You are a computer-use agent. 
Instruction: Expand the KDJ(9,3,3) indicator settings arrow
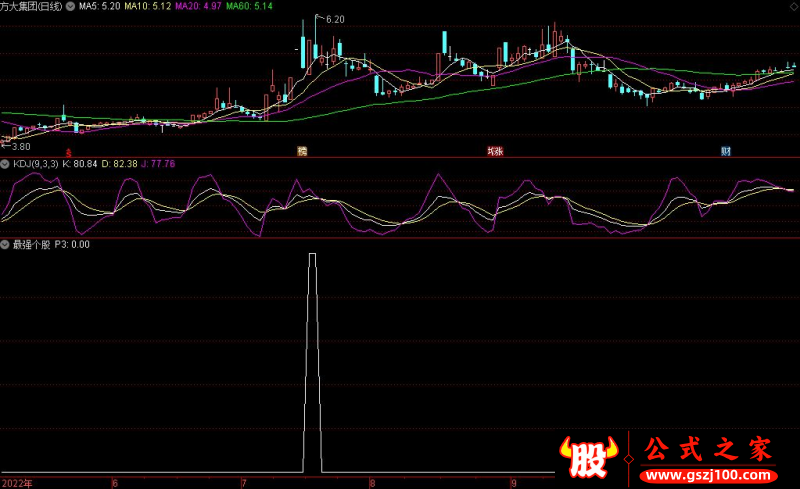point(5,163)
